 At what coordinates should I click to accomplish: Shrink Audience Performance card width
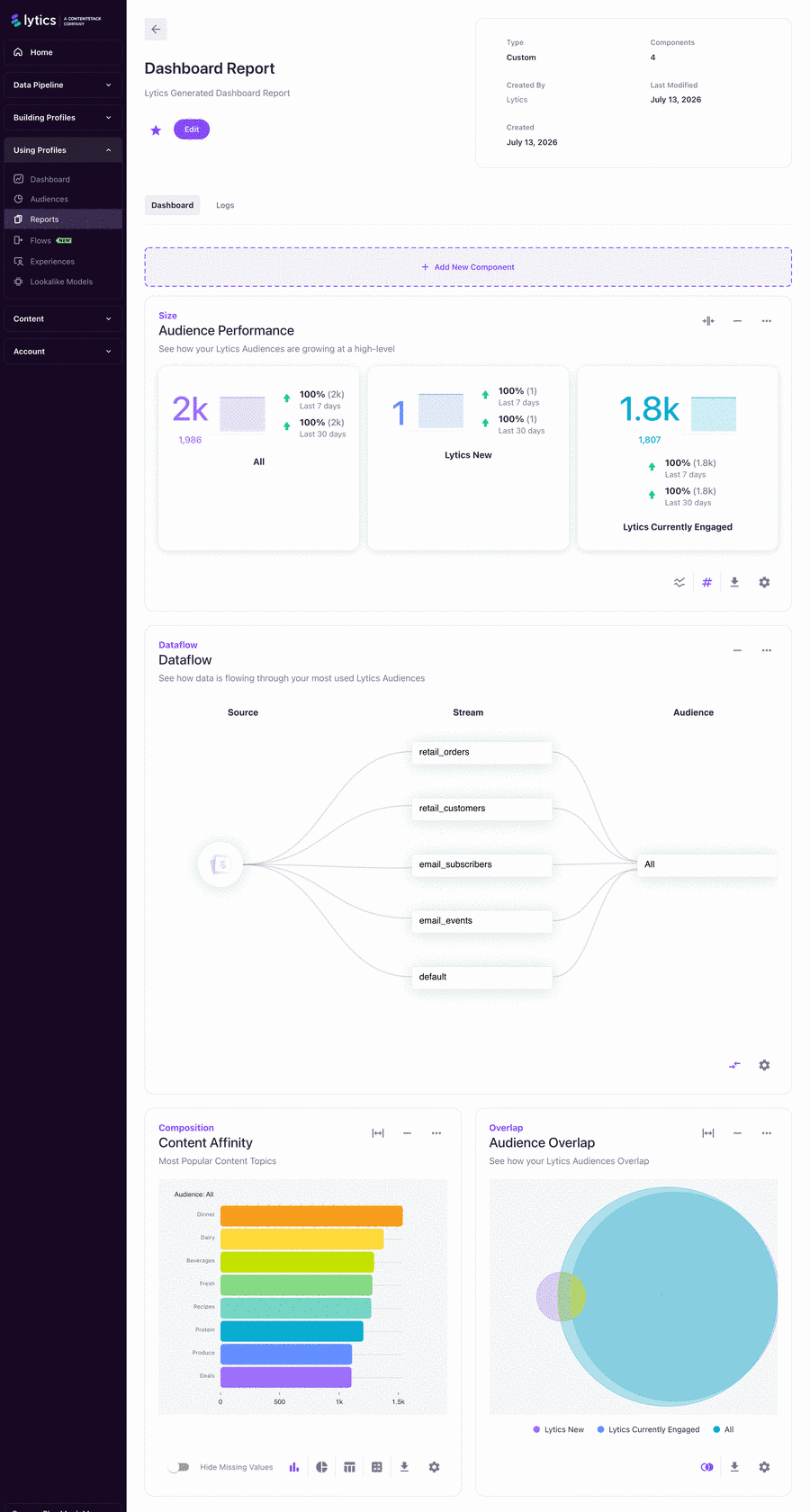tap(708, 321)
